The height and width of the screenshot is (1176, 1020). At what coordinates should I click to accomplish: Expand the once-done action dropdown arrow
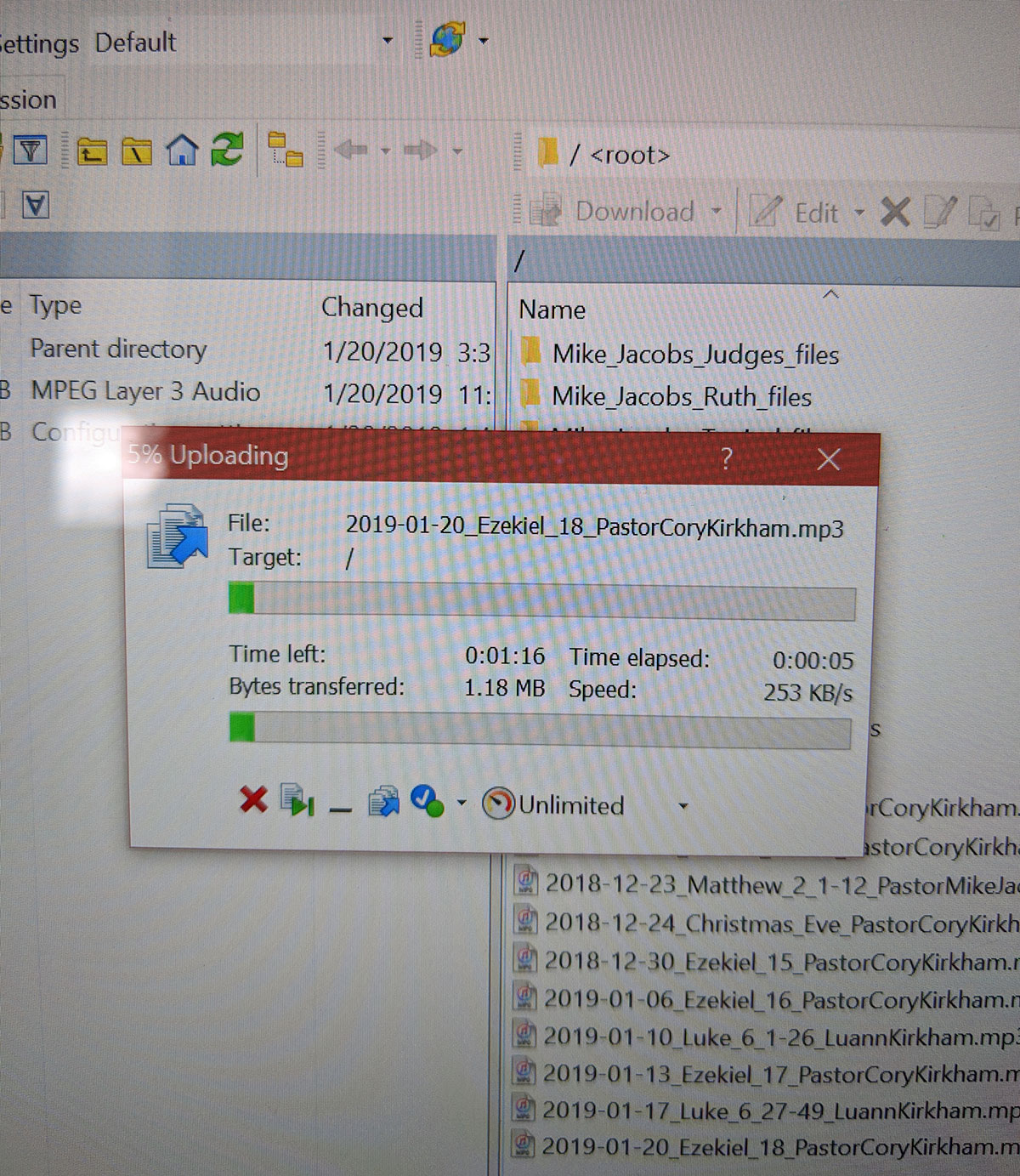click(x=462, y=803)
